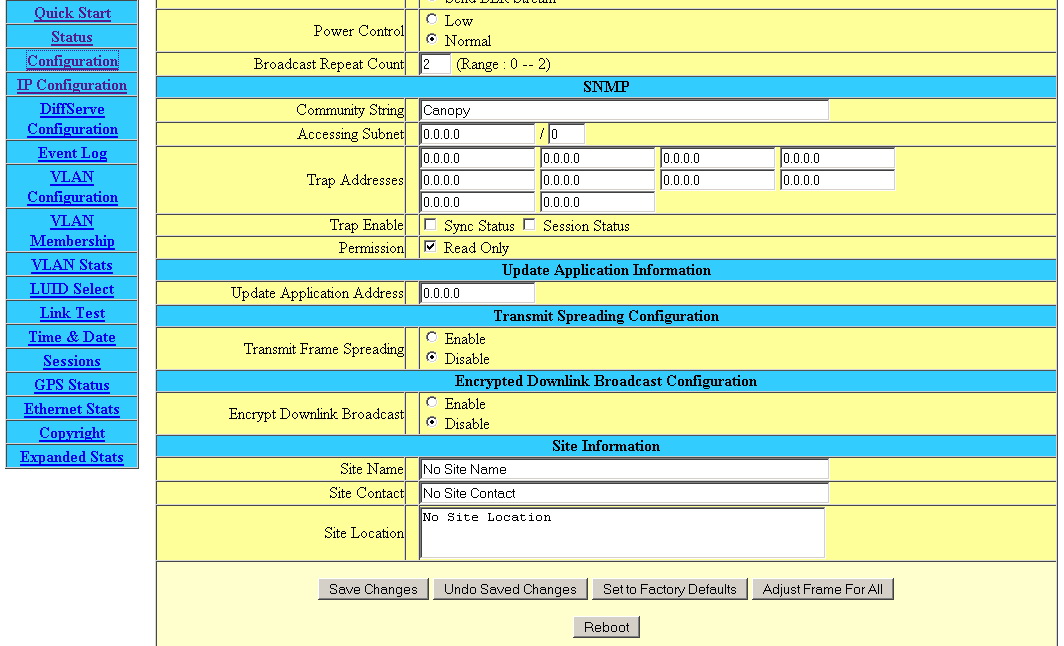
Task: Click Set to Factory Defaults
Action: (x=670, y=589)
